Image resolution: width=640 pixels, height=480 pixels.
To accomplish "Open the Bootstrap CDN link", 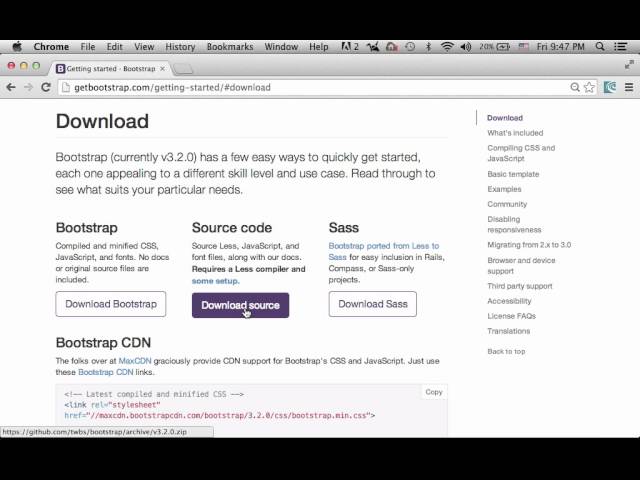I will [x=106, y=372].
